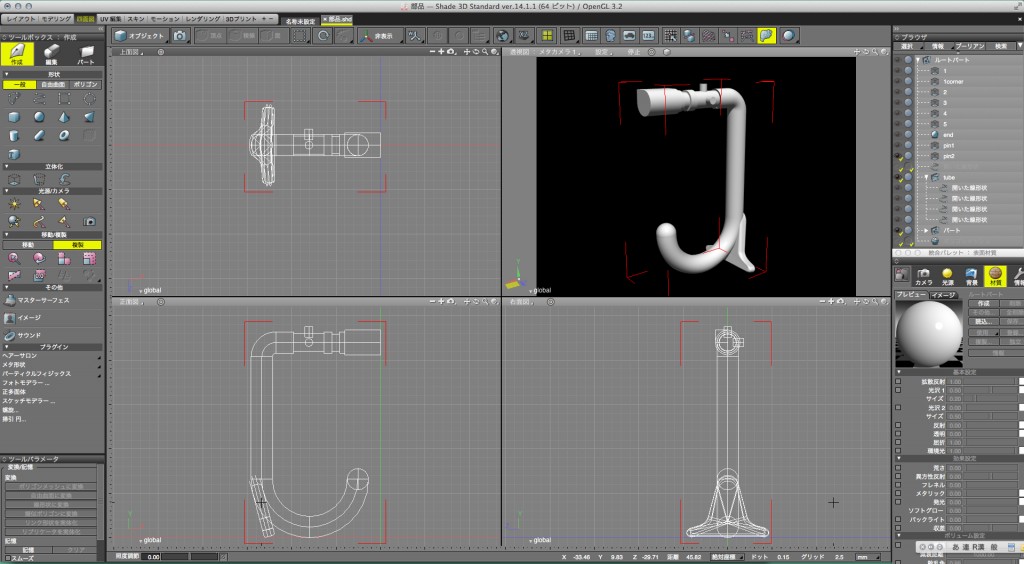This screenshot has width=1024, height=564.
Task: Toggle the 反射 checkbox
Action: [899, 425]
